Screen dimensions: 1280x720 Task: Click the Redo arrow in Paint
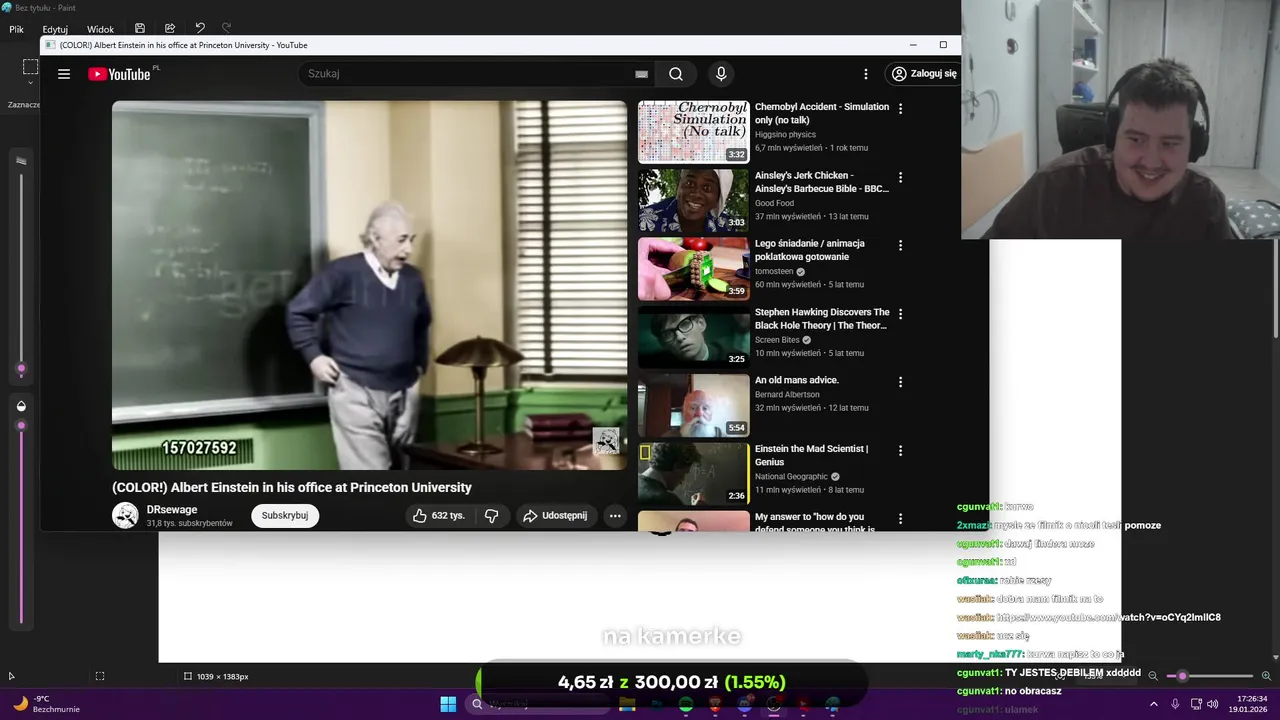[226, 29]
